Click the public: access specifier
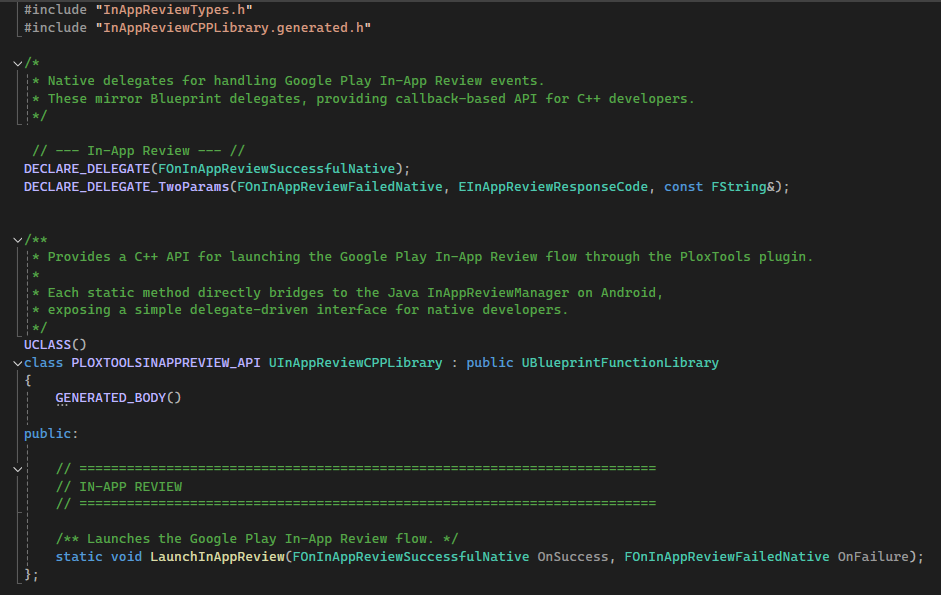The height and width of the screenshot is (595, 941). 51,433
